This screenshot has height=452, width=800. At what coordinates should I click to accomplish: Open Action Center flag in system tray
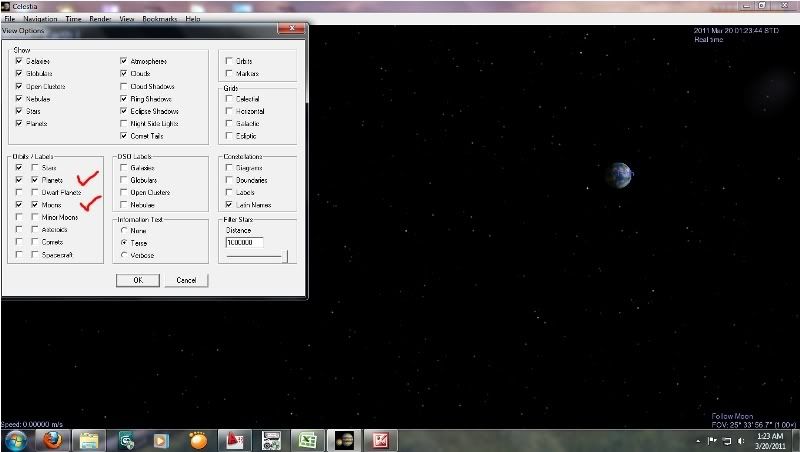point(712,441)
